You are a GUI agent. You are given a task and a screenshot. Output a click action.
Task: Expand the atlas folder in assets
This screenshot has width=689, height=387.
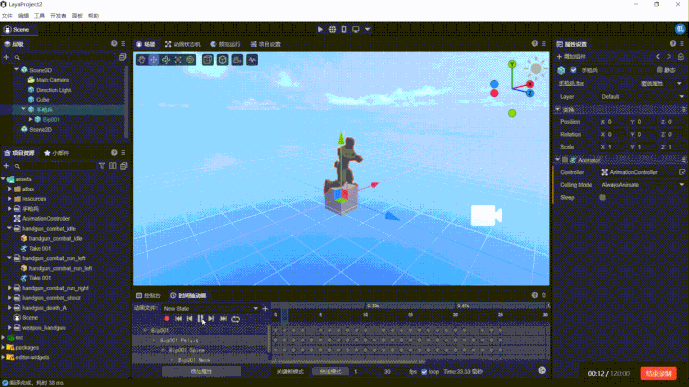[10, 189]
